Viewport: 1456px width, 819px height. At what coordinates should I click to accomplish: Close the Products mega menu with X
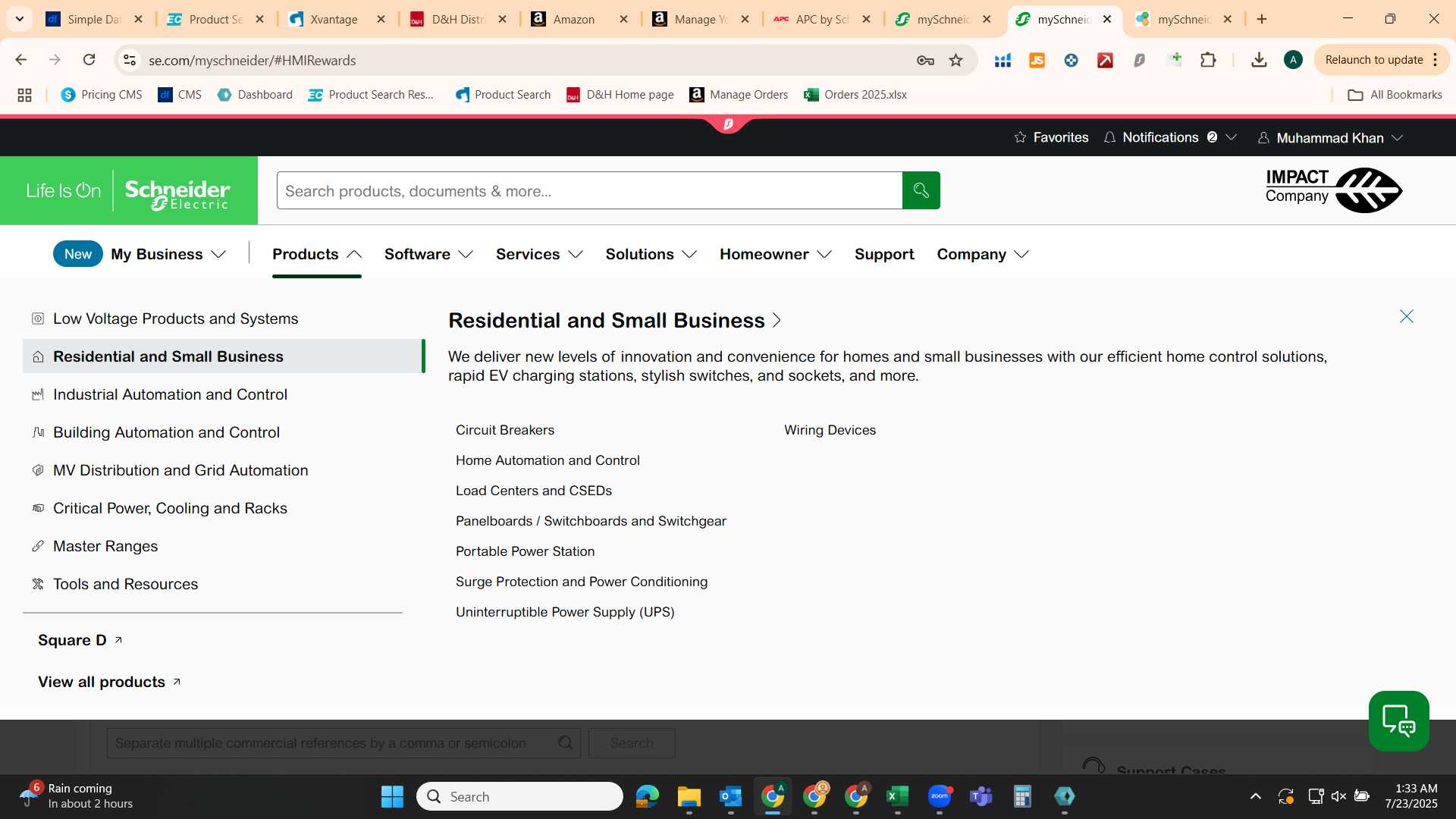tap(1406, 316)
